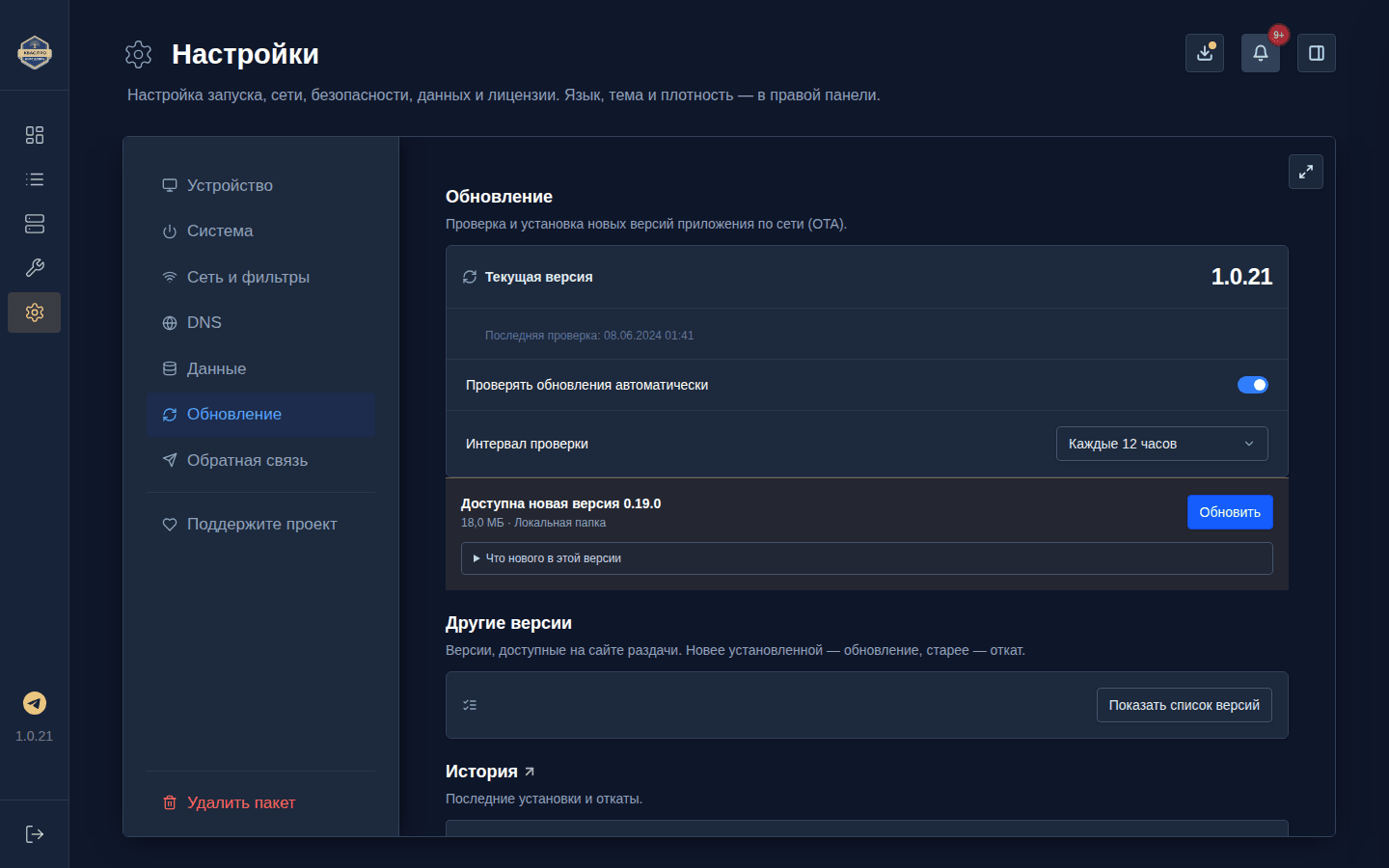The width and height of the screenshot is (1389, 868).
Task: Select the settings gear in sidebar
Action: [x=35, y=312]
